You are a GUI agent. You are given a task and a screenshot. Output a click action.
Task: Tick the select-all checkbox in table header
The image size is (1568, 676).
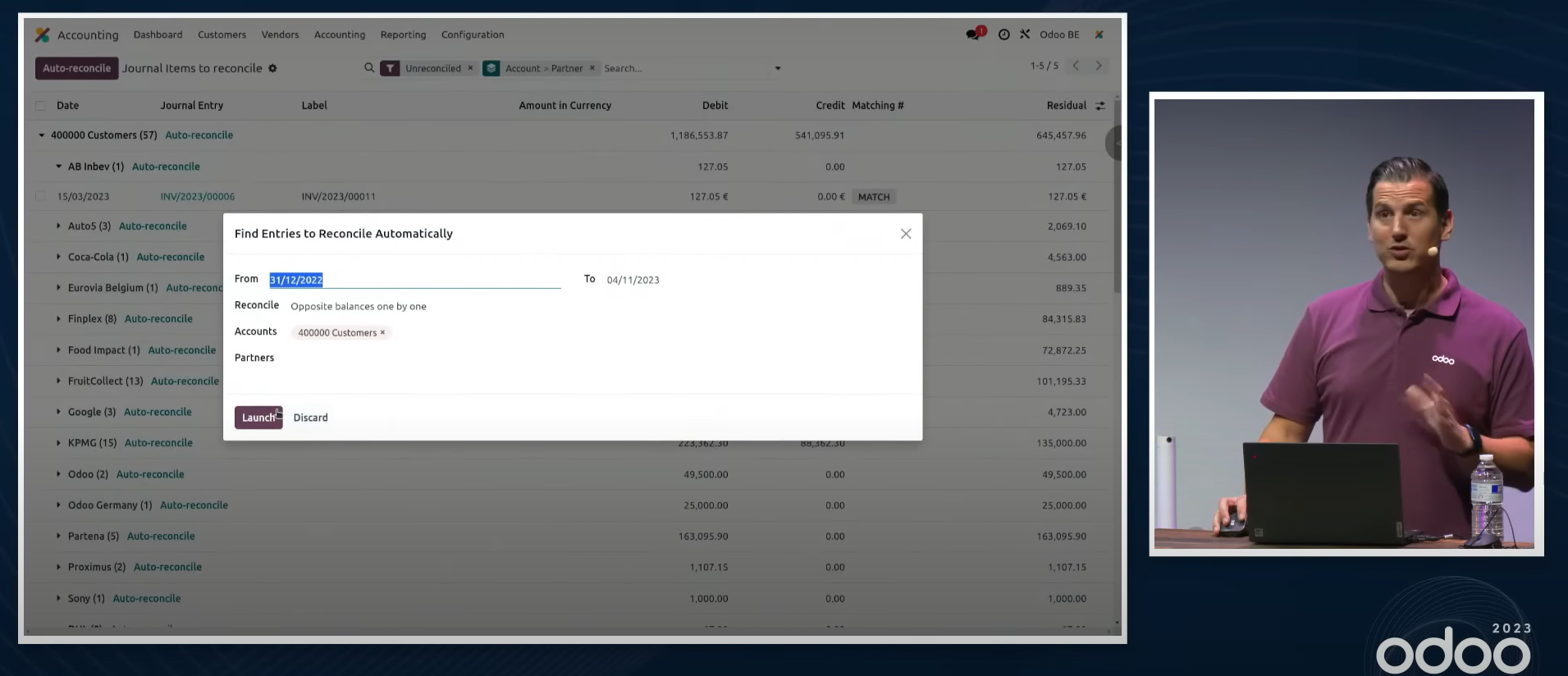(x=40, y=106)
